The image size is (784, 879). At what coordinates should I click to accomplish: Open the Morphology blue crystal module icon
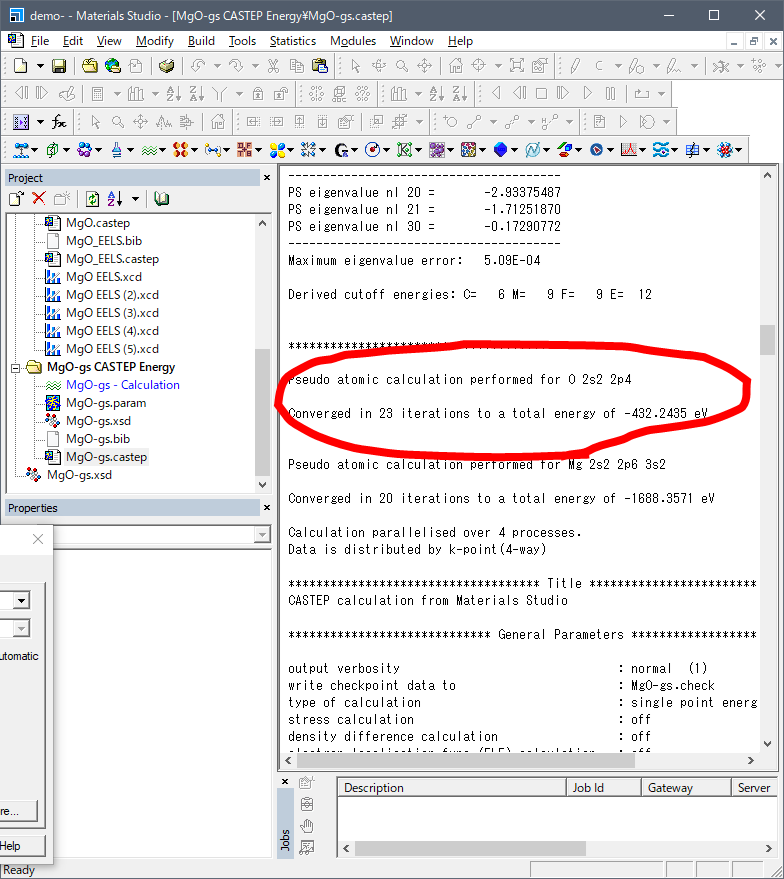click(x=500, y=150)
